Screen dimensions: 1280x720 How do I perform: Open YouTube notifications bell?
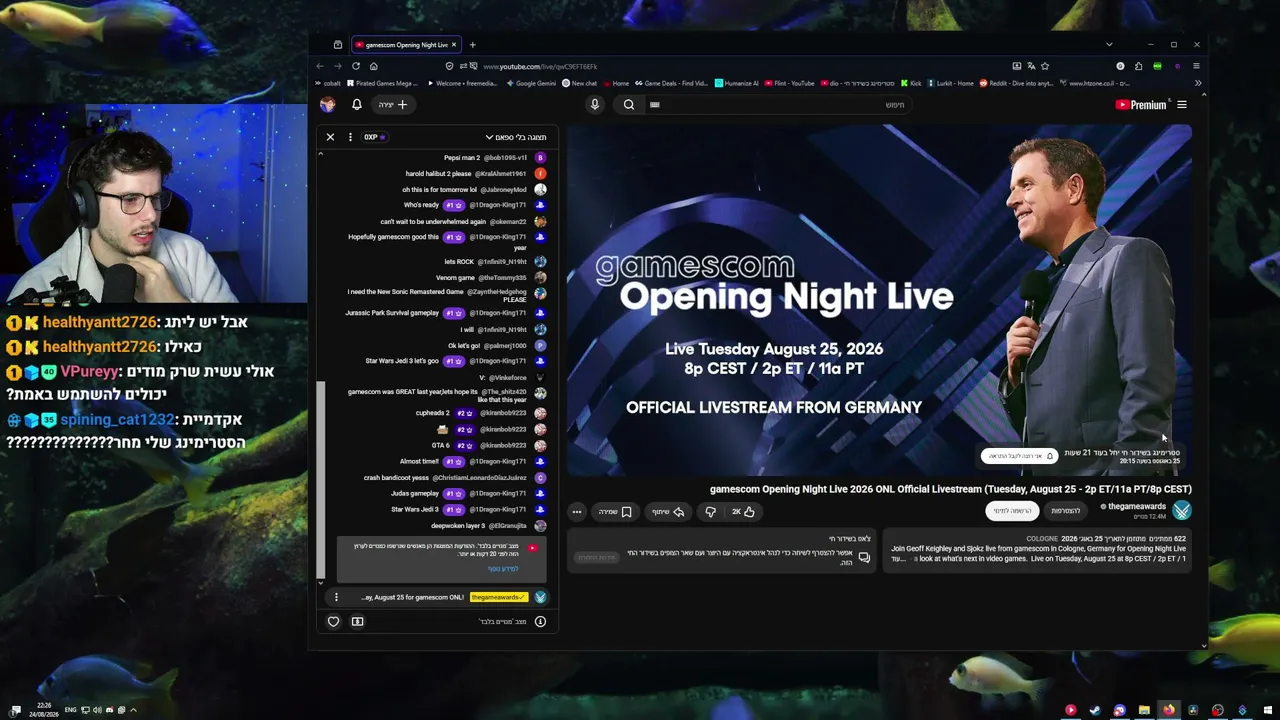pos(357,104)
